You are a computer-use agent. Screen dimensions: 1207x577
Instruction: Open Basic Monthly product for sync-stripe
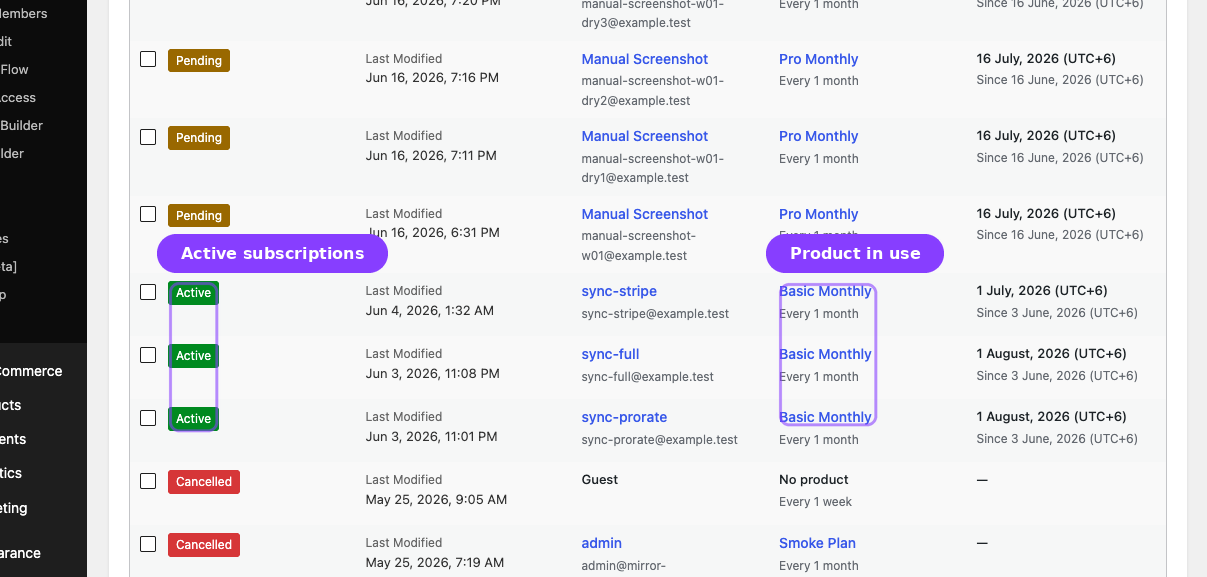pyautogui.click(x=825, y=291)
